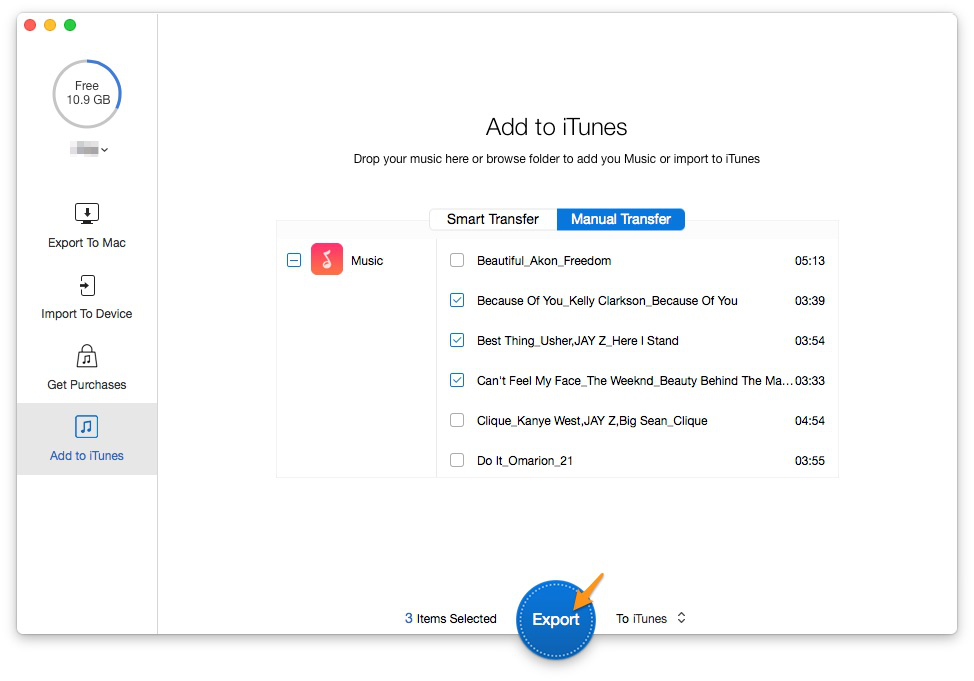Screen dimensions: 974x681
Task: Click the green zoom window button
Action: click(x=70, y=25)
